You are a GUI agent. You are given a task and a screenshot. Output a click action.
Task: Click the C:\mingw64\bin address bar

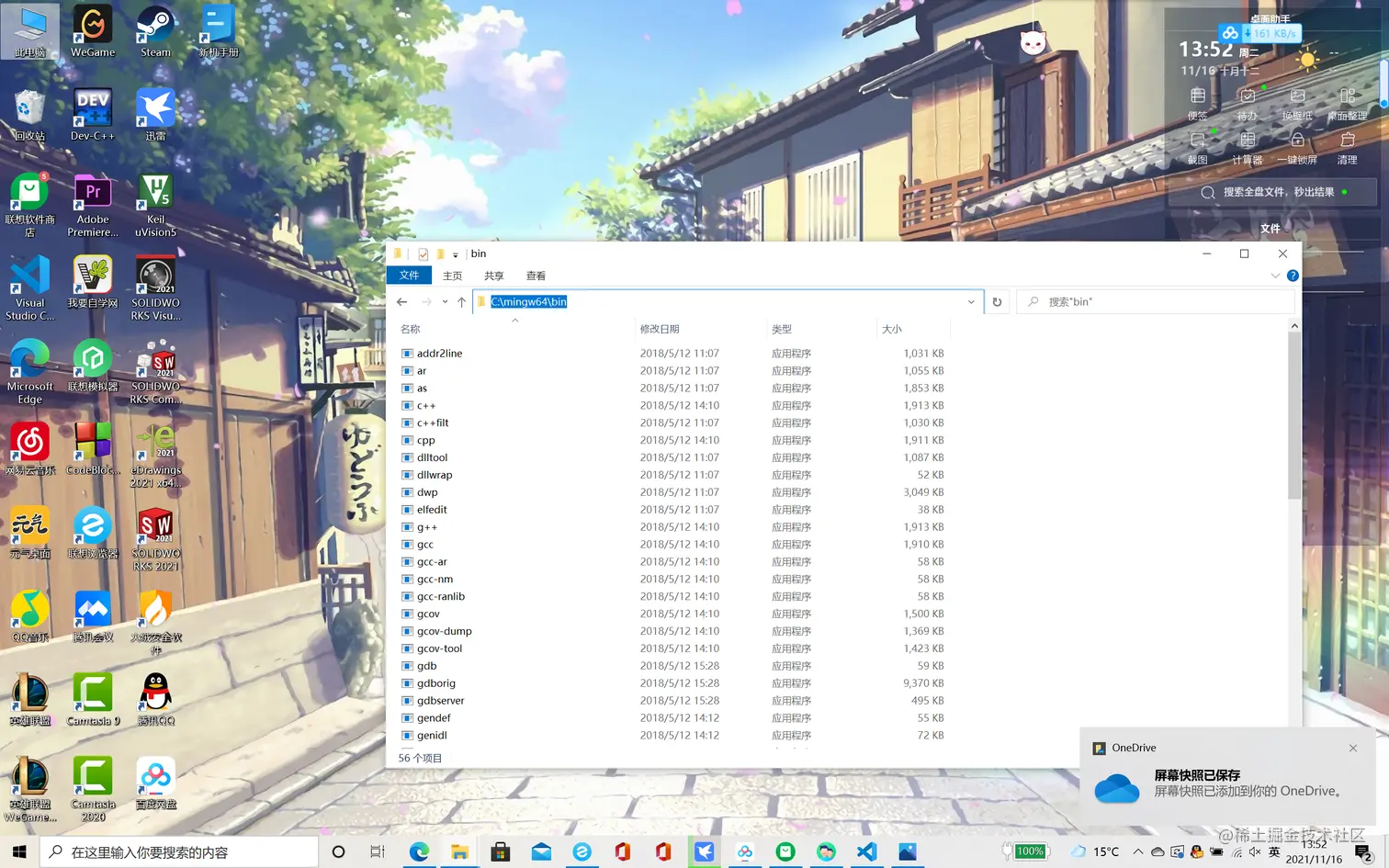point(728,301)
